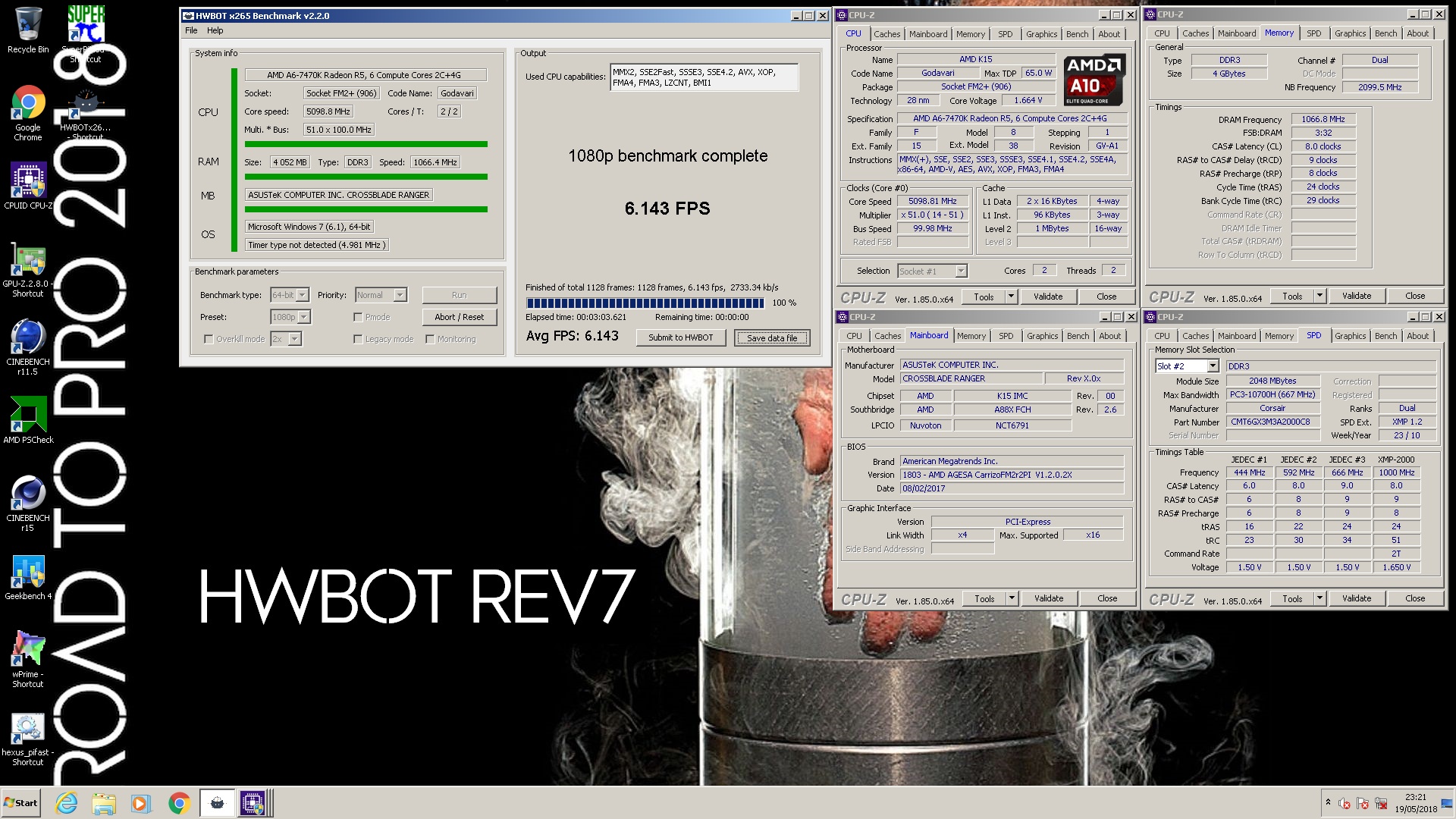1456x819 pixels.
Task: Switch to Graphics tab in CPU-Z Memory window
Action: 1350,33
